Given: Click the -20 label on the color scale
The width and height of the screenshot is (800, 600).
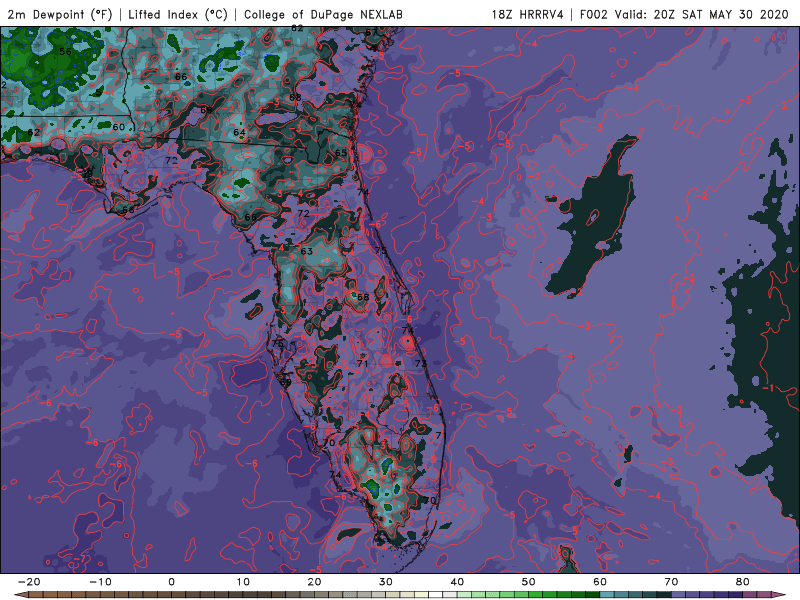Looking at the screenshot, I should pyautogui.click(x=29, y=582).
